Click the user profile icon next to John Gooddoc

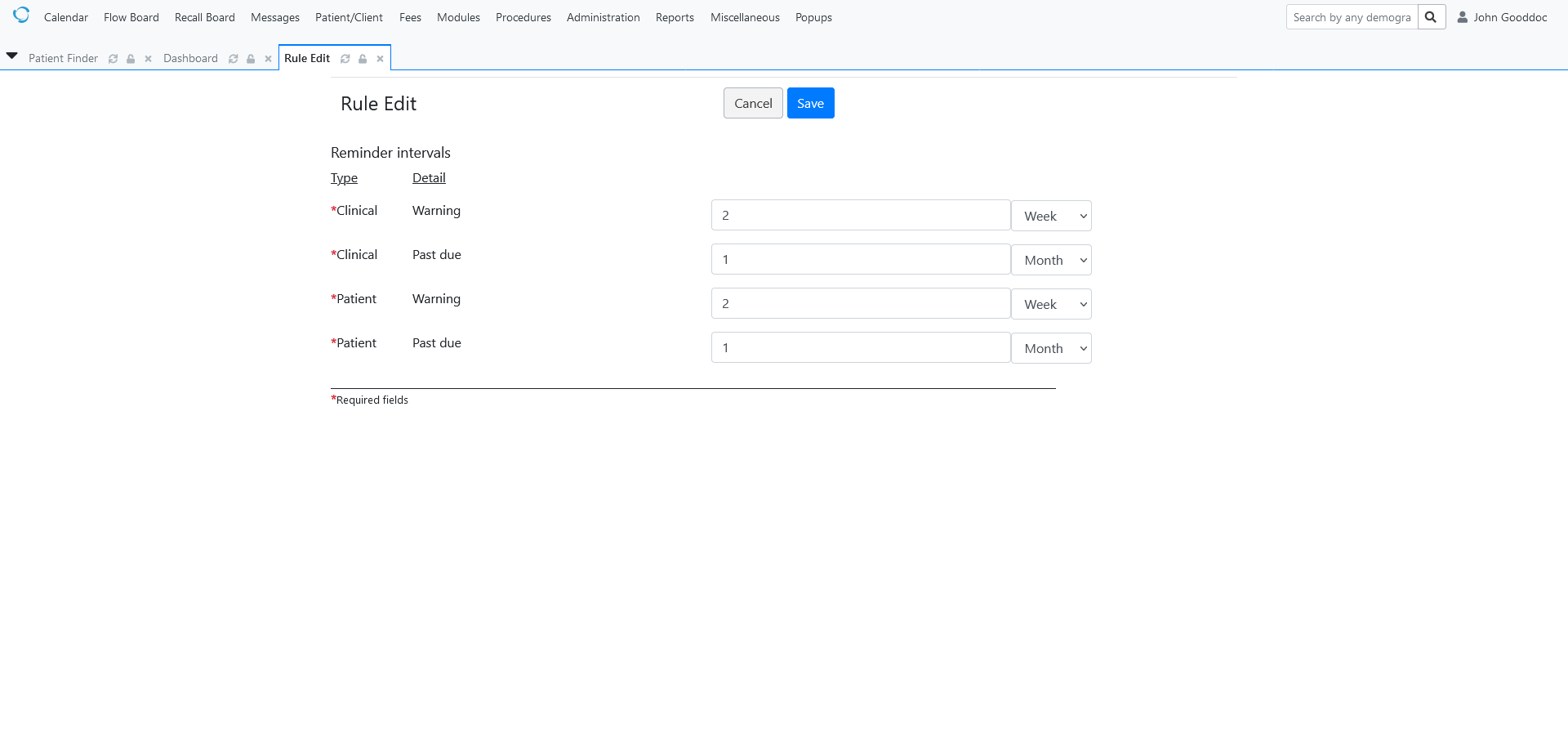click(x=1462, y=16)
